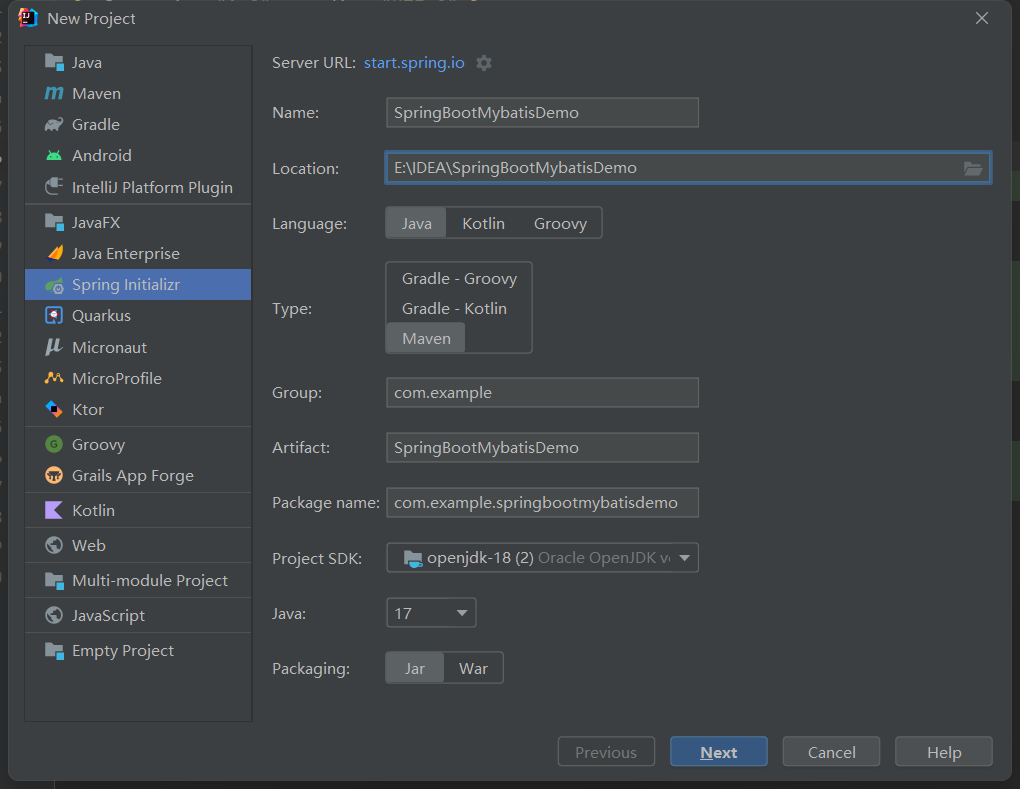
Task: Select Java Enterprise in the sidebar
Action: coord(125,254)
